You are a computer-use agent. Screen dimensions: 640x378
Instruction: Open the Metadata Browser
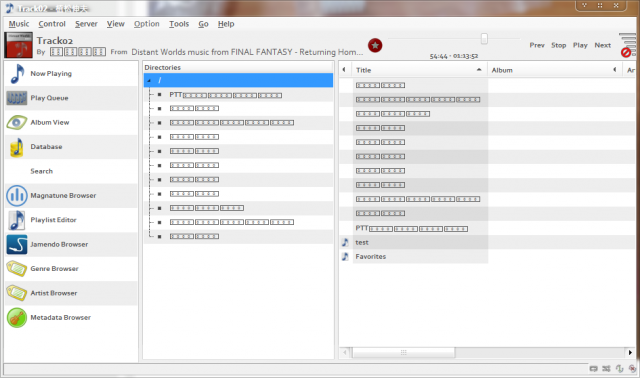(x=71, y=318)
